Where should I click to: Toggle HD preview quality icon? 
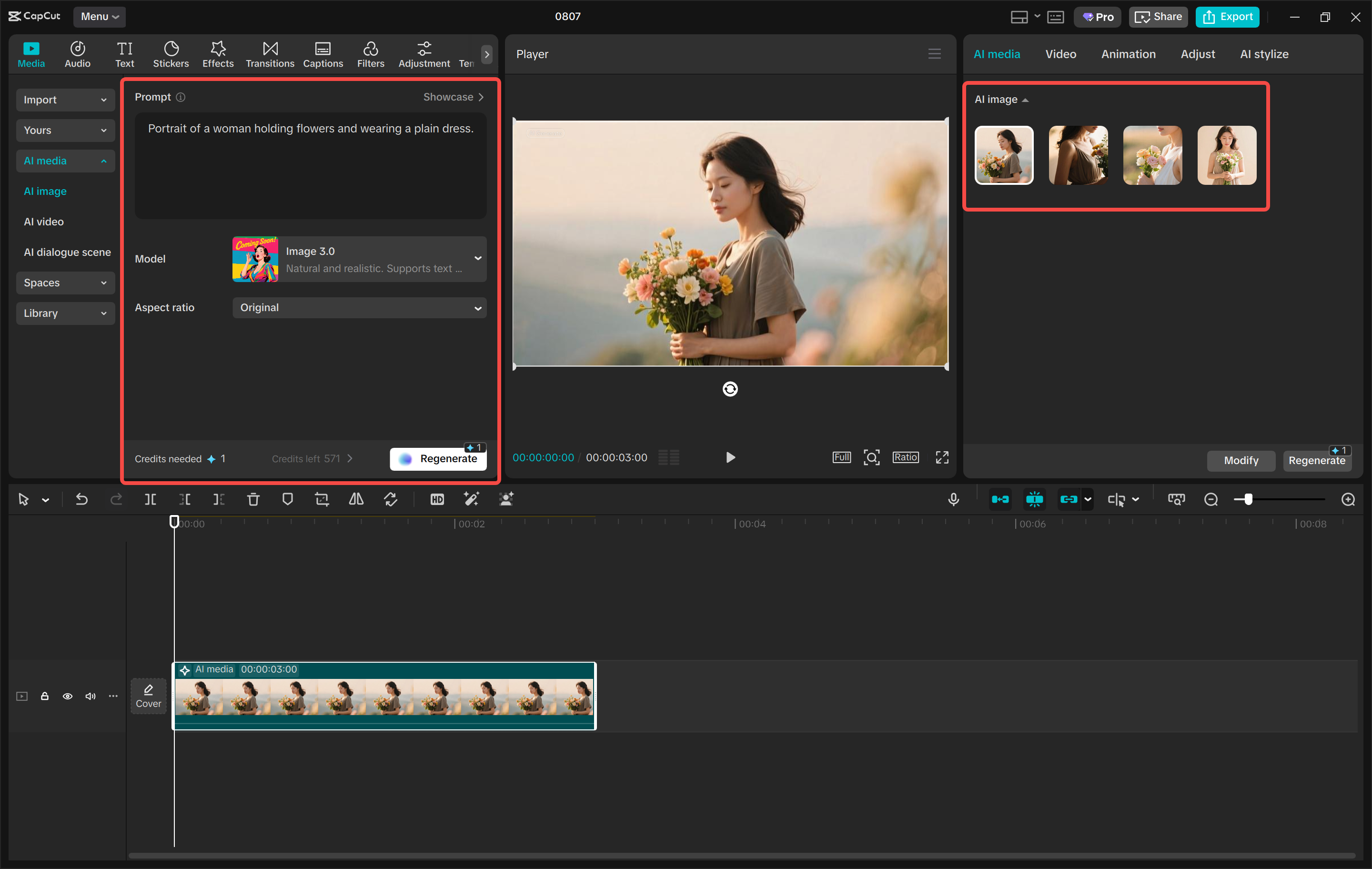437,499
